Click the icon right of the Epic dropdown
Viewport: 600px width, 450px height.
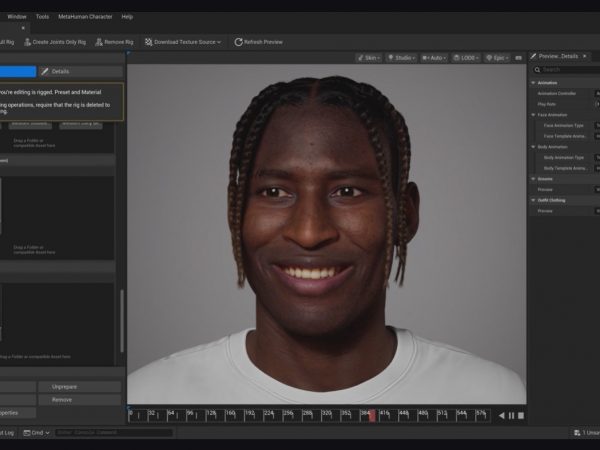(x=518, y=58)
